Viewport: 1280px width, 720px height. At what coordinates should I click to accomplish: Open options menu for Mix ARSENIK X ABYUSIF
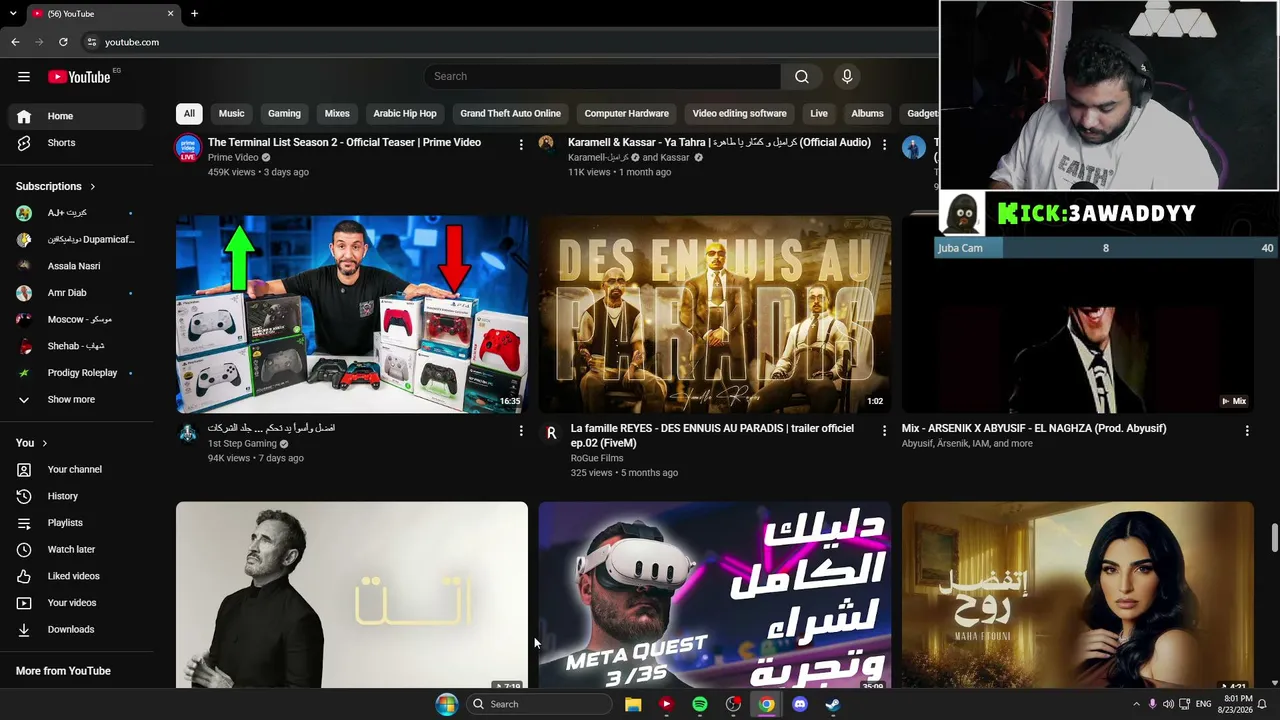coord(1247,431)
